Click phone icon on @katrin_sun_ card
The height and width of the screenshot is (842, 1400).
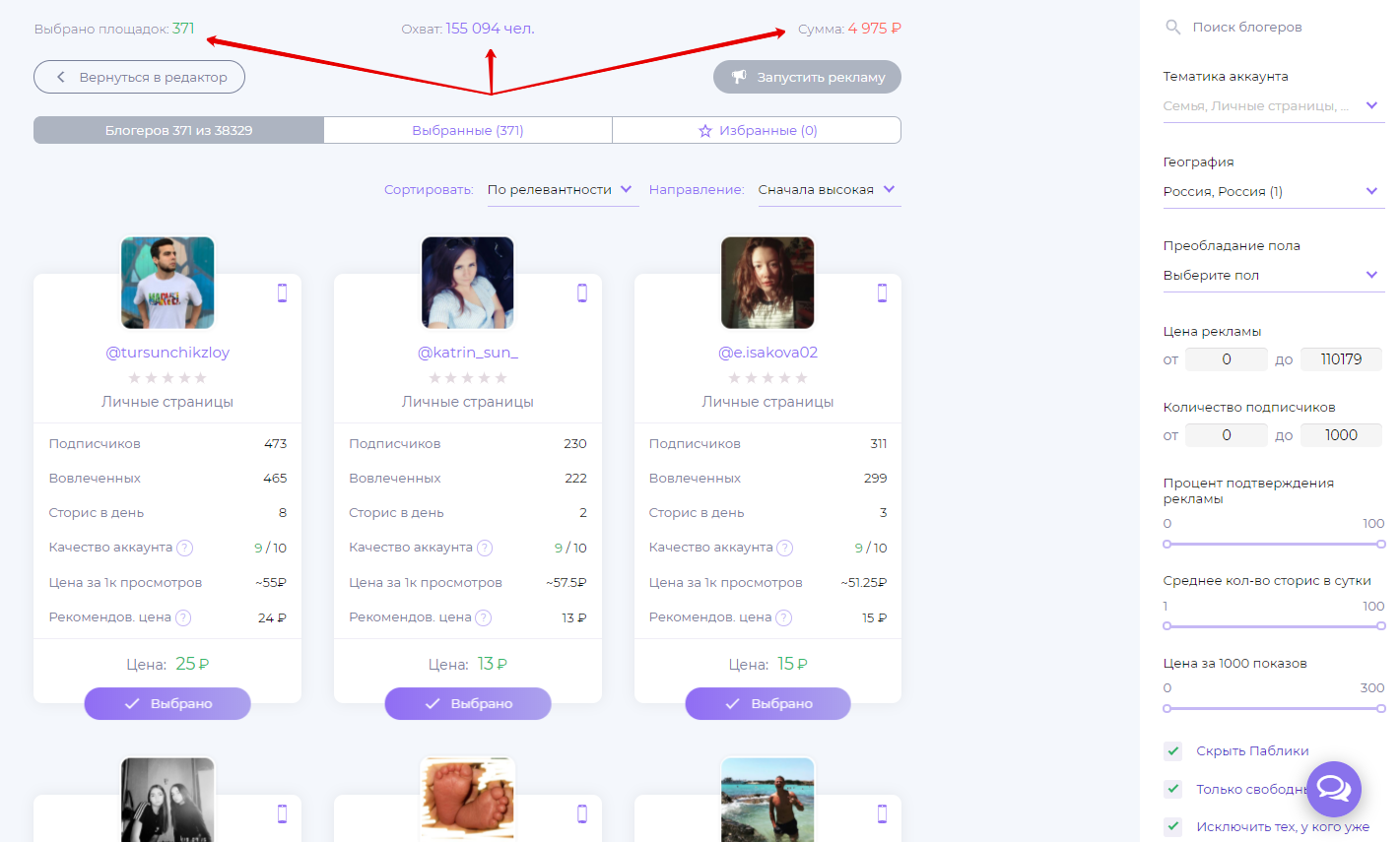point(582,292)
